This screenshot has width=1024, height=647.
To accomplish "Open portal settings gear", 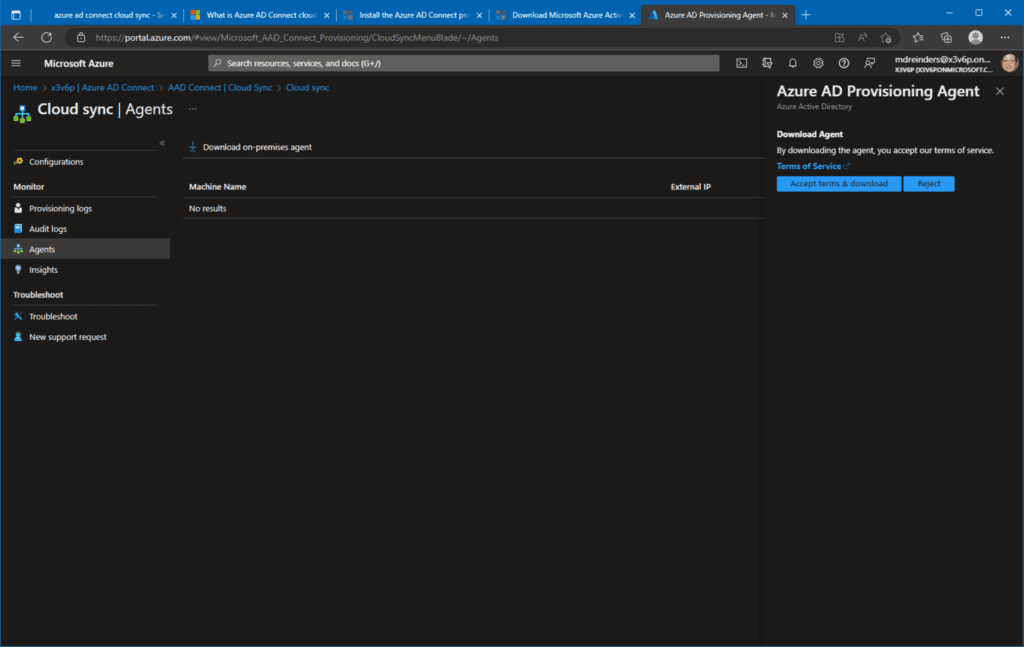I will coord(818,63).
